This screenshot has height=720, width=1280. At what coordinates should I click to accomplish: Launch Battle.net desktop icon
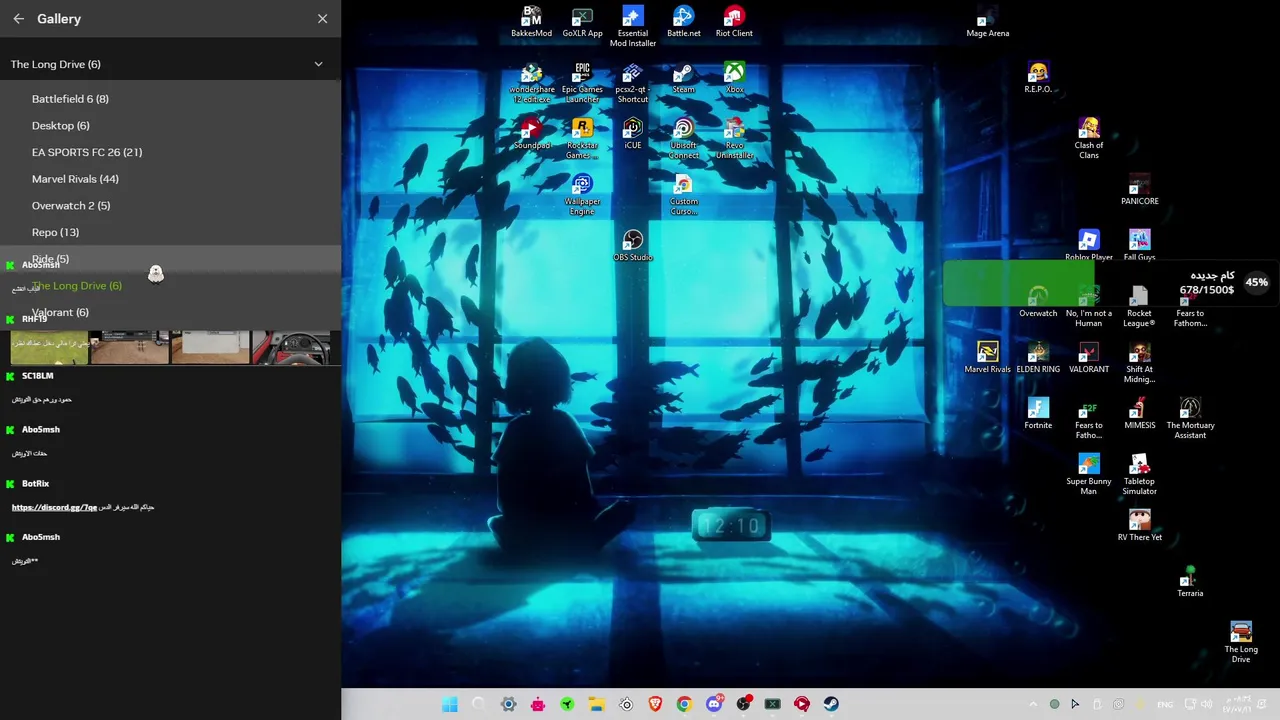click(x=684, y=22)
